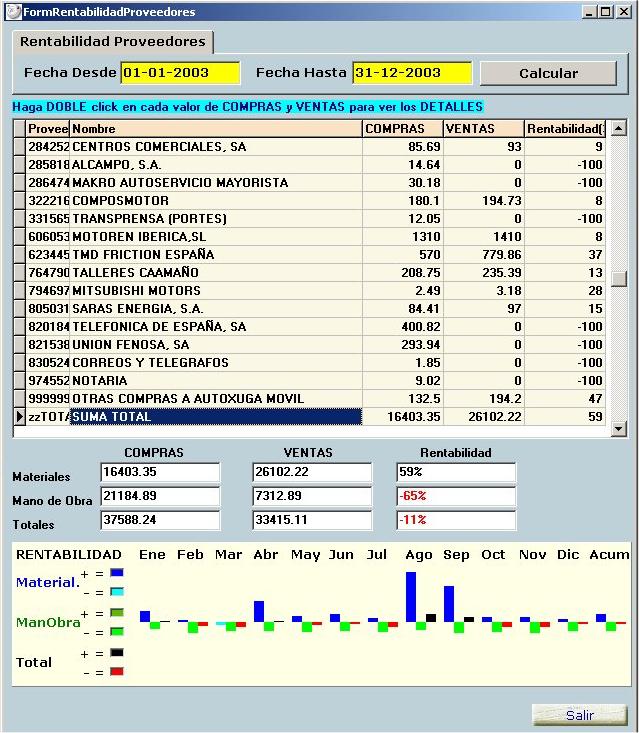The height and width of the screenshot is (733, 639).
Task: Click Totales VENTAS field 33415.11
Action: 312,520
